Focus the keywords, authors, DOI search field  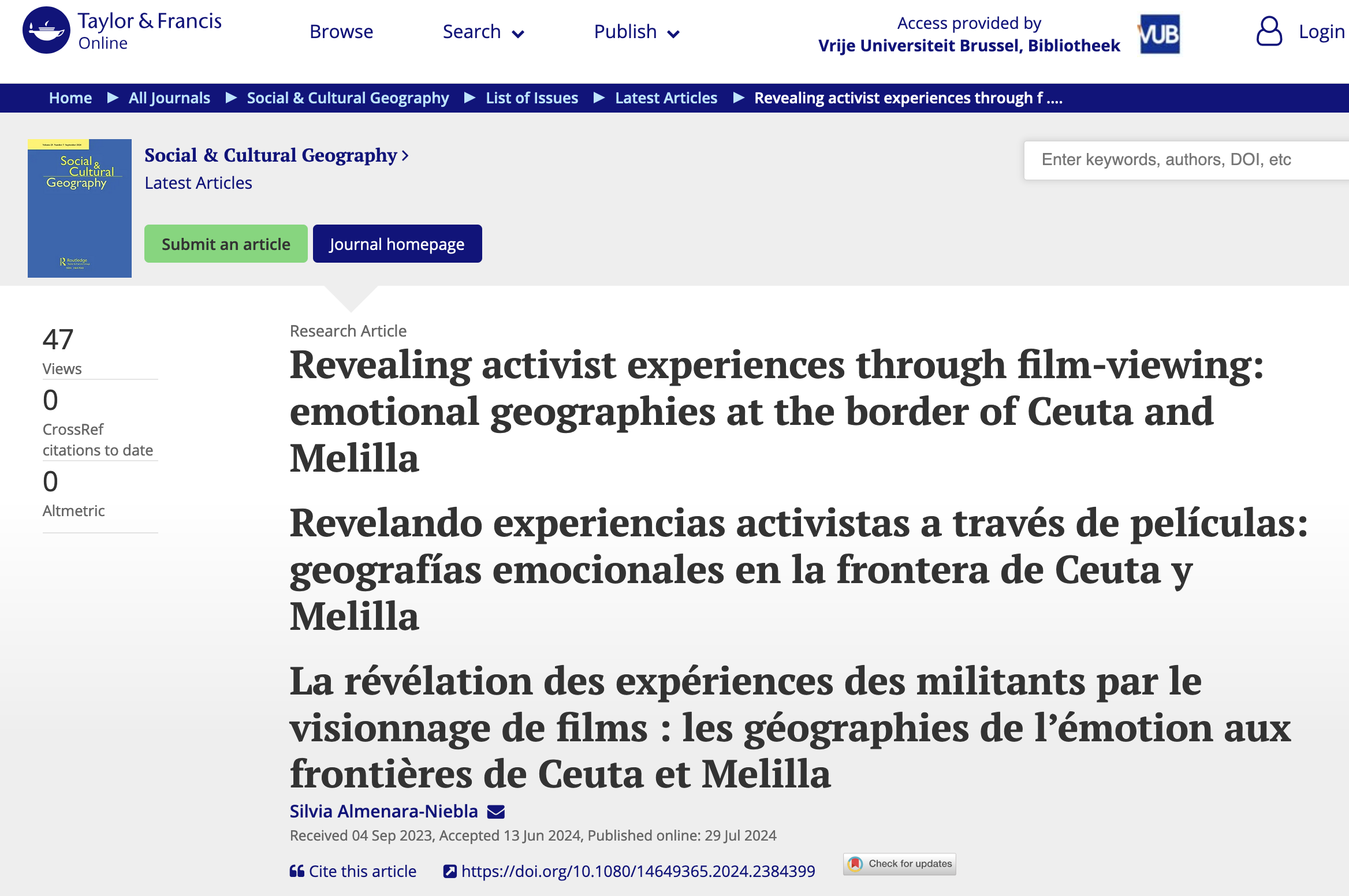(1184, 160)
